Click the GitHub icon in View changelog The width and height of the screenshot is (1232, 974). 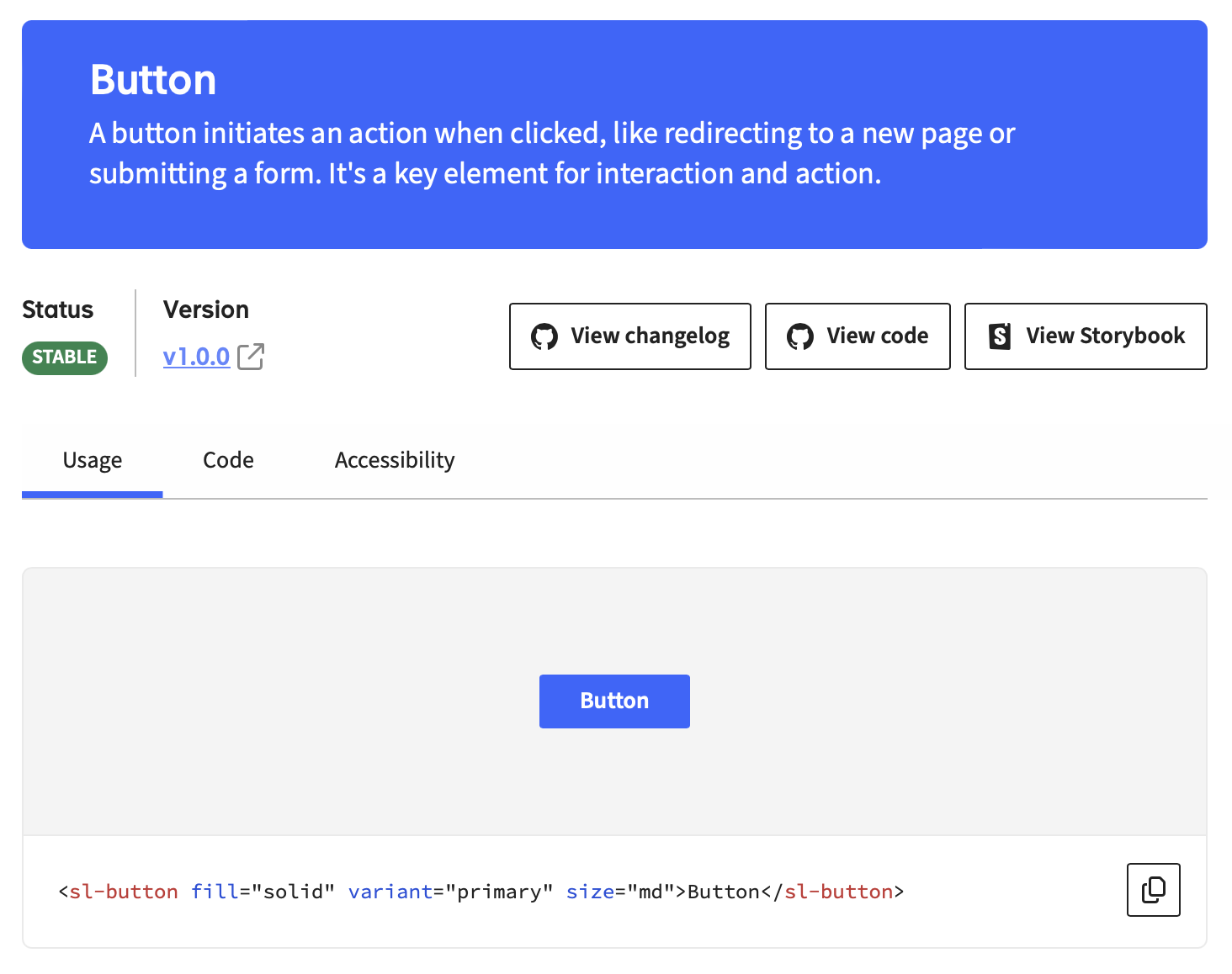click(x=544, y=336)
